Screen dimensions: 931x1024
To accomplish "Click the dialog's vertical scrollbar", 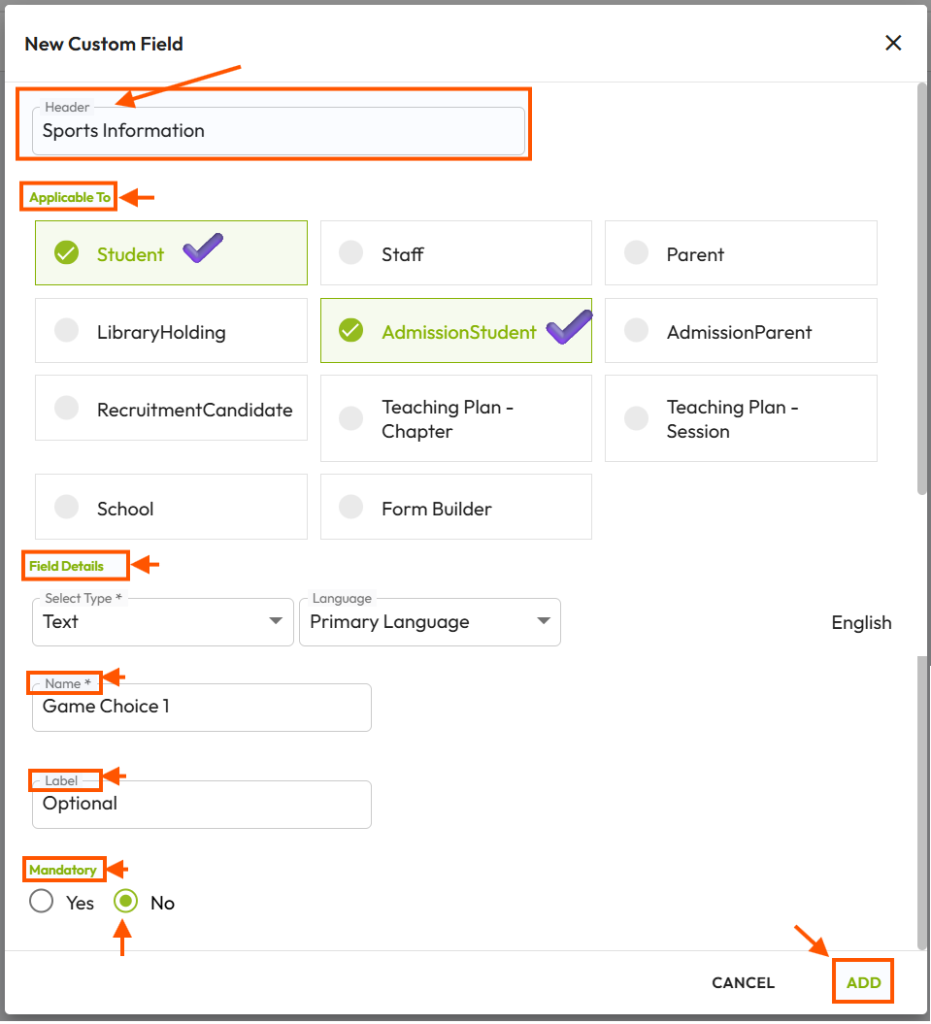I will pyautogui.click(x=921, y=287).
